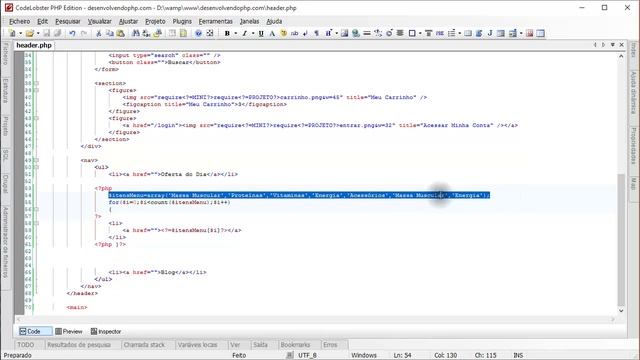Click the non-breaking space nb icon

294,33
